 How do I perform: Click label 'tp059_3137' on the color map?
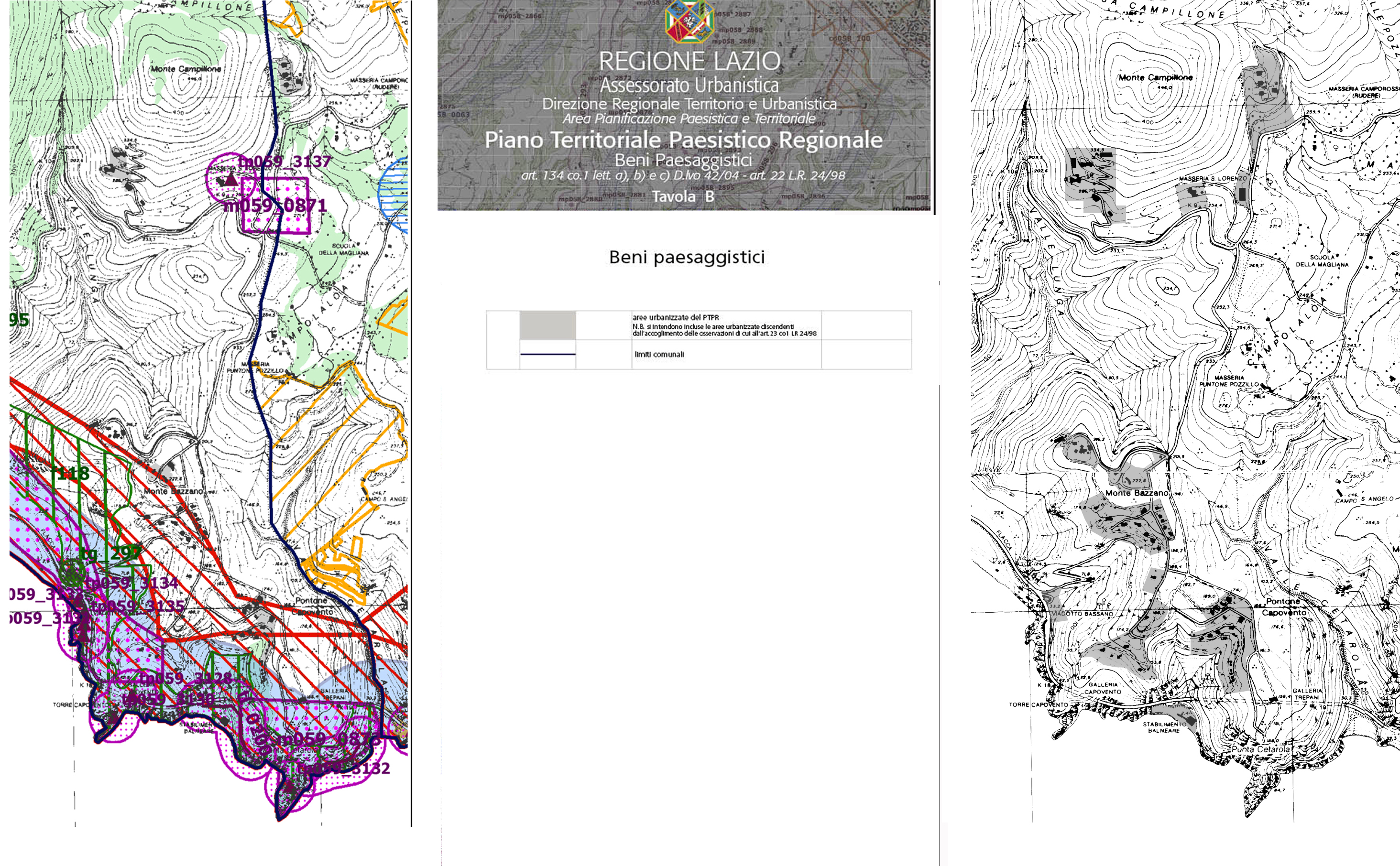pos(284,162)
